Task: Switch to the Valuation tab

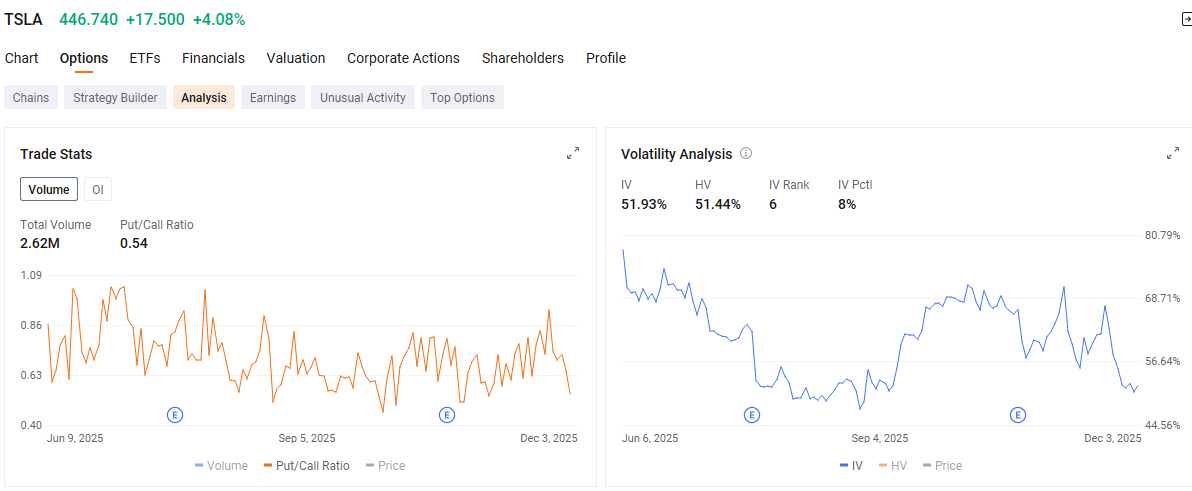Action: click(296, 58)
